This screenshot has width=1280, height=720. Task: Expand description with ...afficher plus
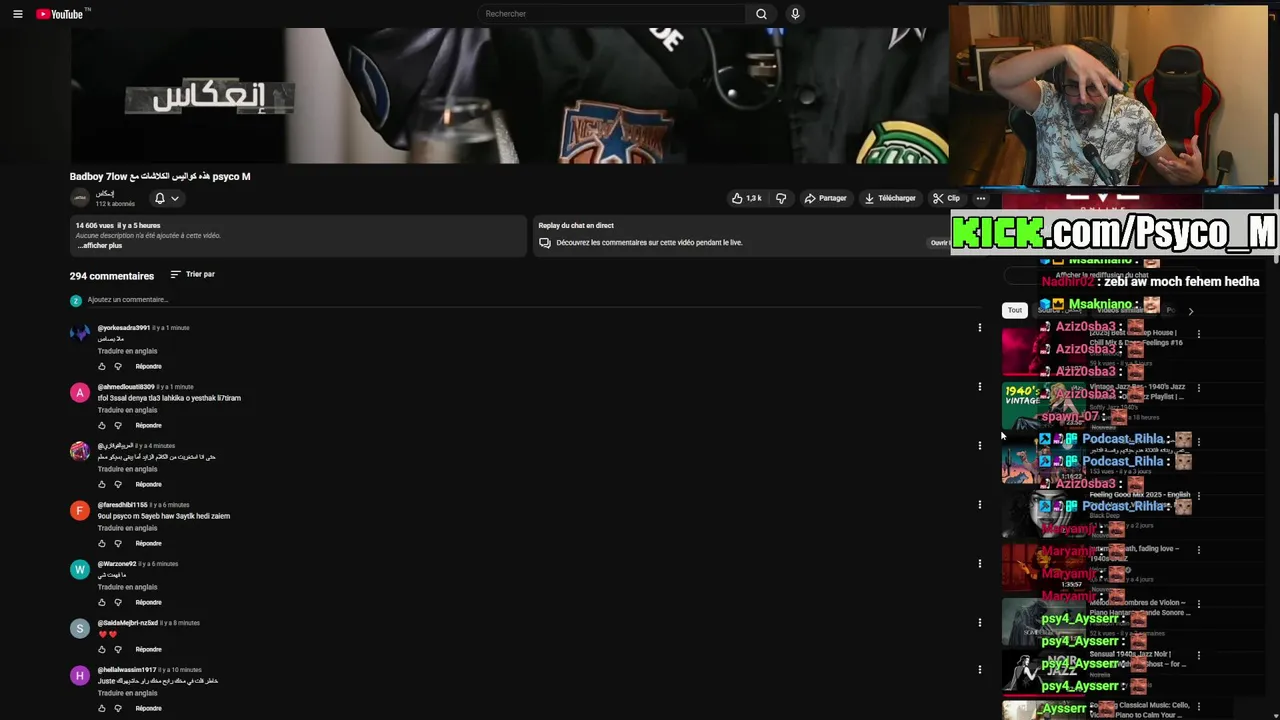(99, 246)
